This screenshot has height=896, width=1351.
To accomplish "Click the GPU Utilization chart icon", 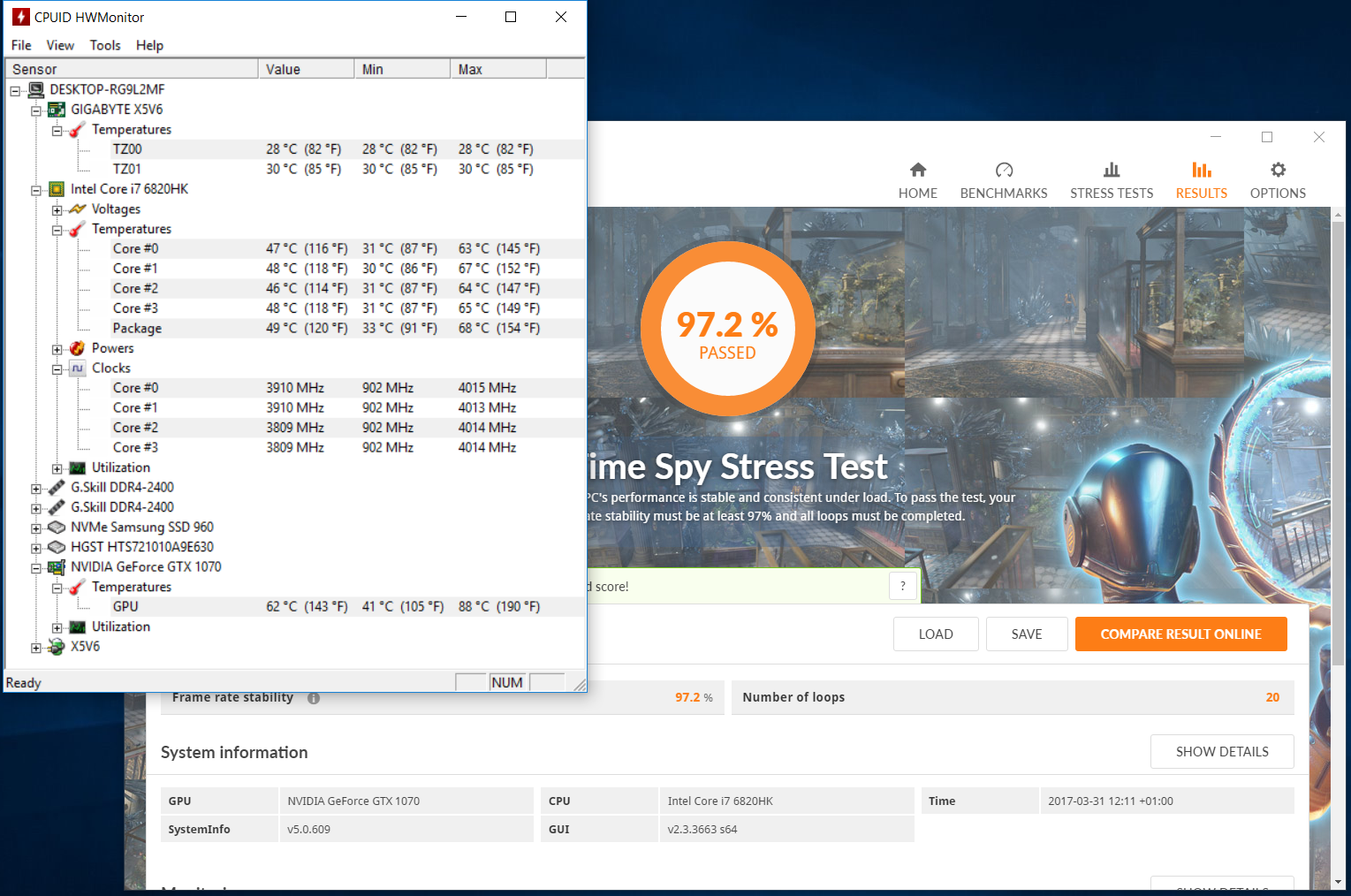I will 78,626.
